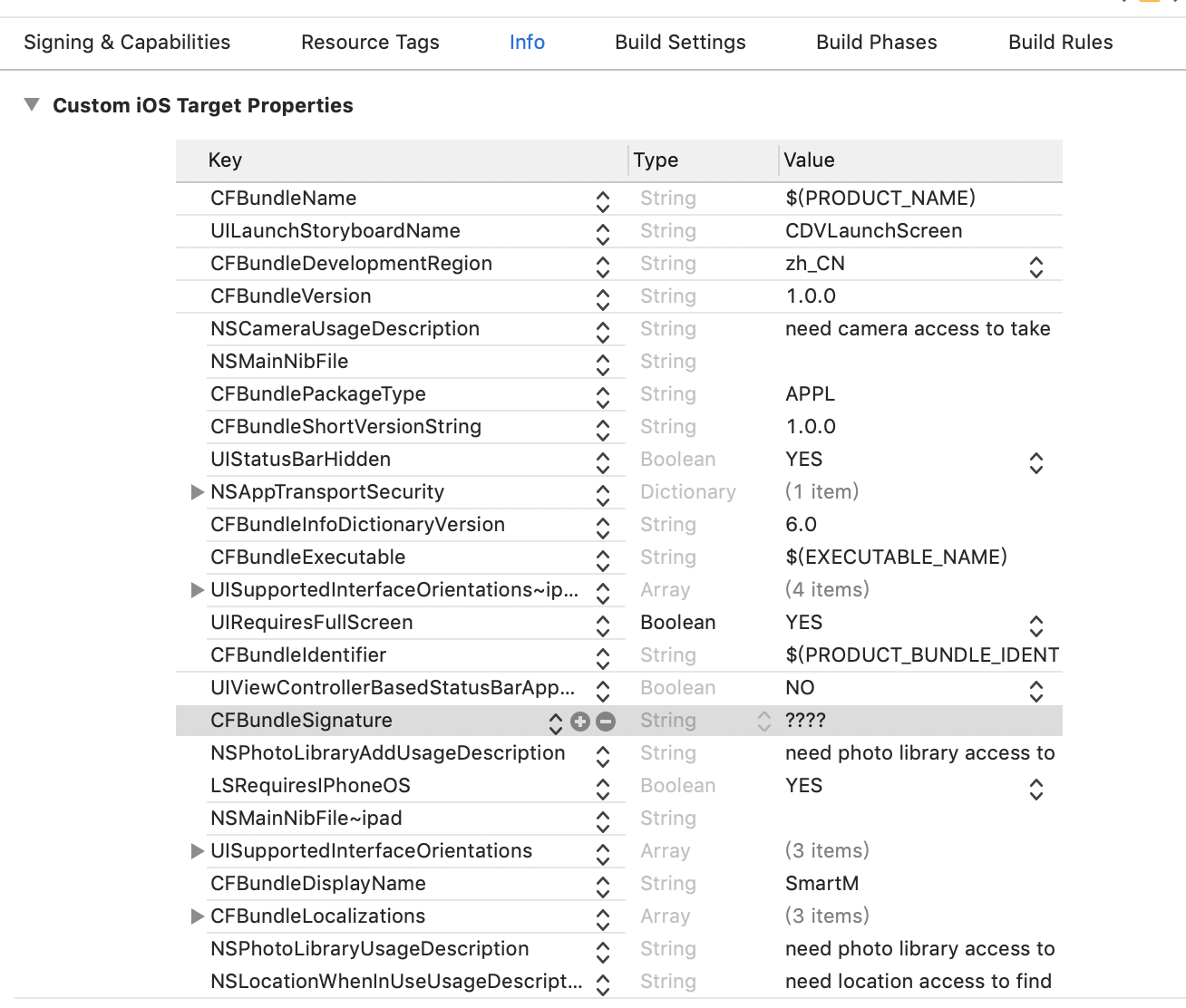Image resolution: width=1186 pixels, height=1008 pixels.
Task: Add a new property below CFBundleSignature
Action: [x=581, y=721]
